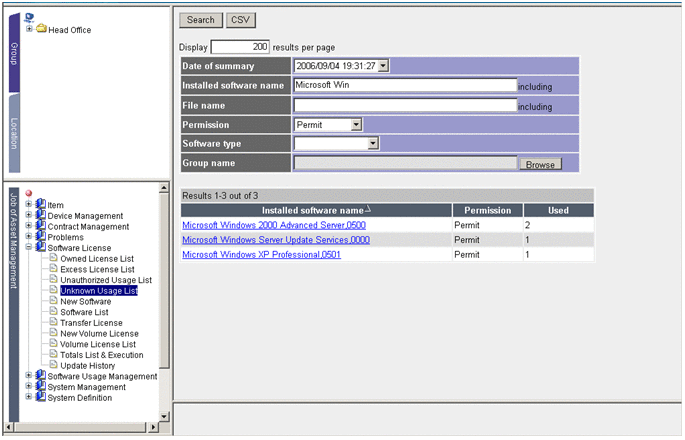Click the Device Management book icon
This screenshot has height=440, width=685.
[41, 216]
